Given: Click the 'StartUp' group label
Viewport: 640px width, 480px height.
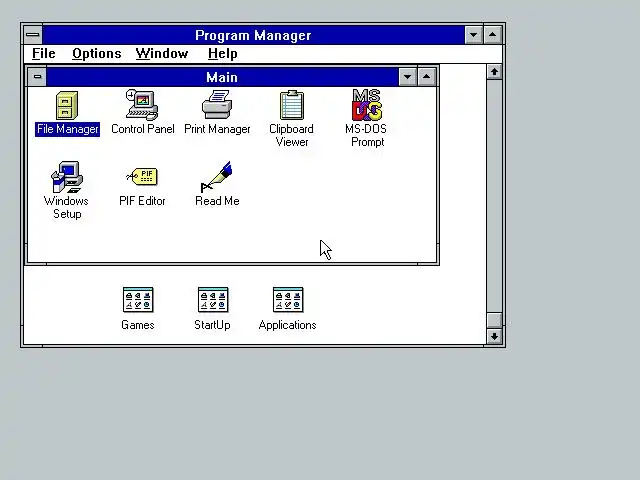Looking at the screenshot, I should tap(212, 325).
